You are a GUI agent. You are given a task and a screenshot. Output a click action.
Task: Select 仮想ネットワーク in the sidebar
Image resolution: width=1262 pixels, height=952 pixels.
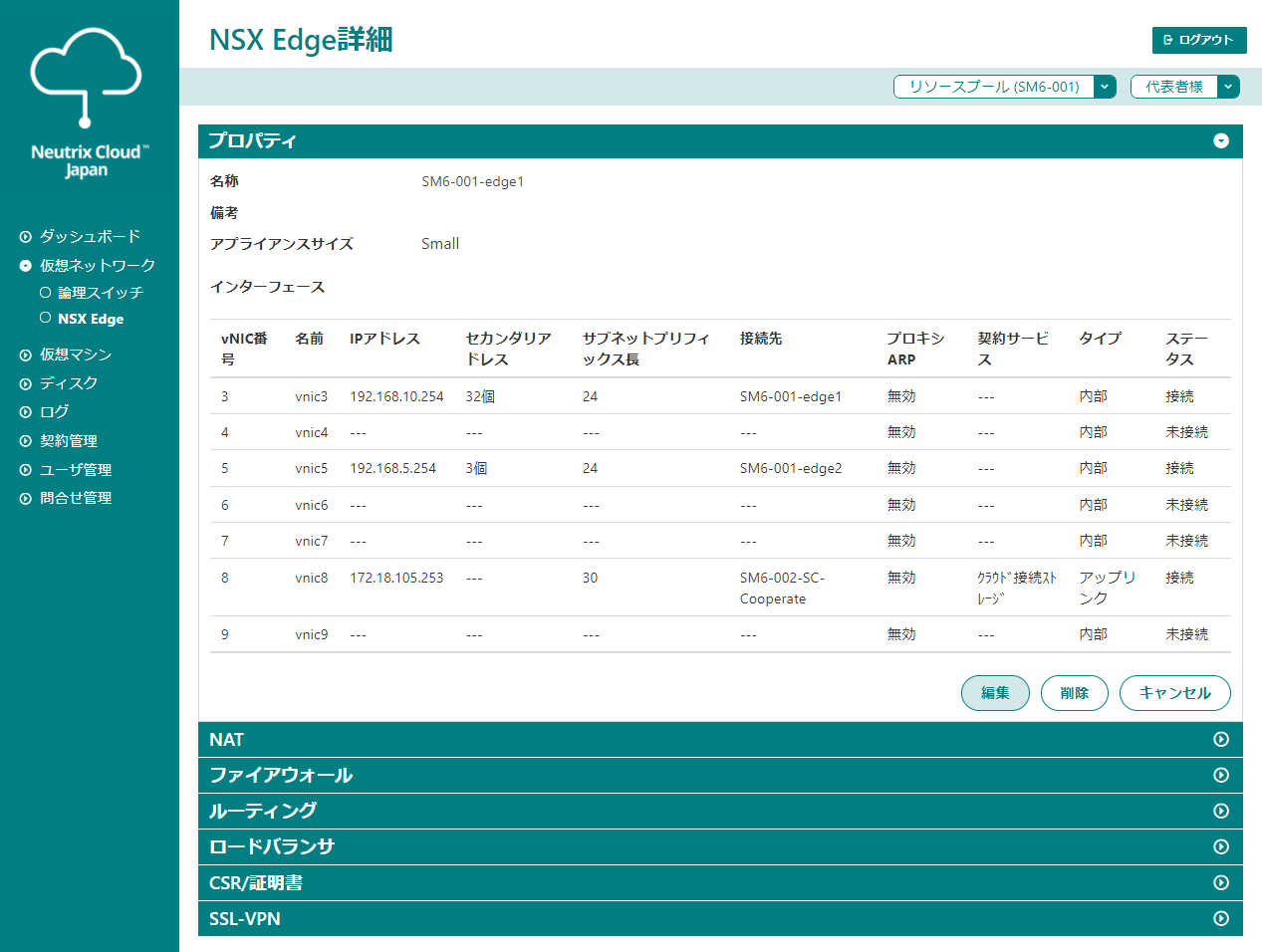pyautogui.click(x=98, y=266)
